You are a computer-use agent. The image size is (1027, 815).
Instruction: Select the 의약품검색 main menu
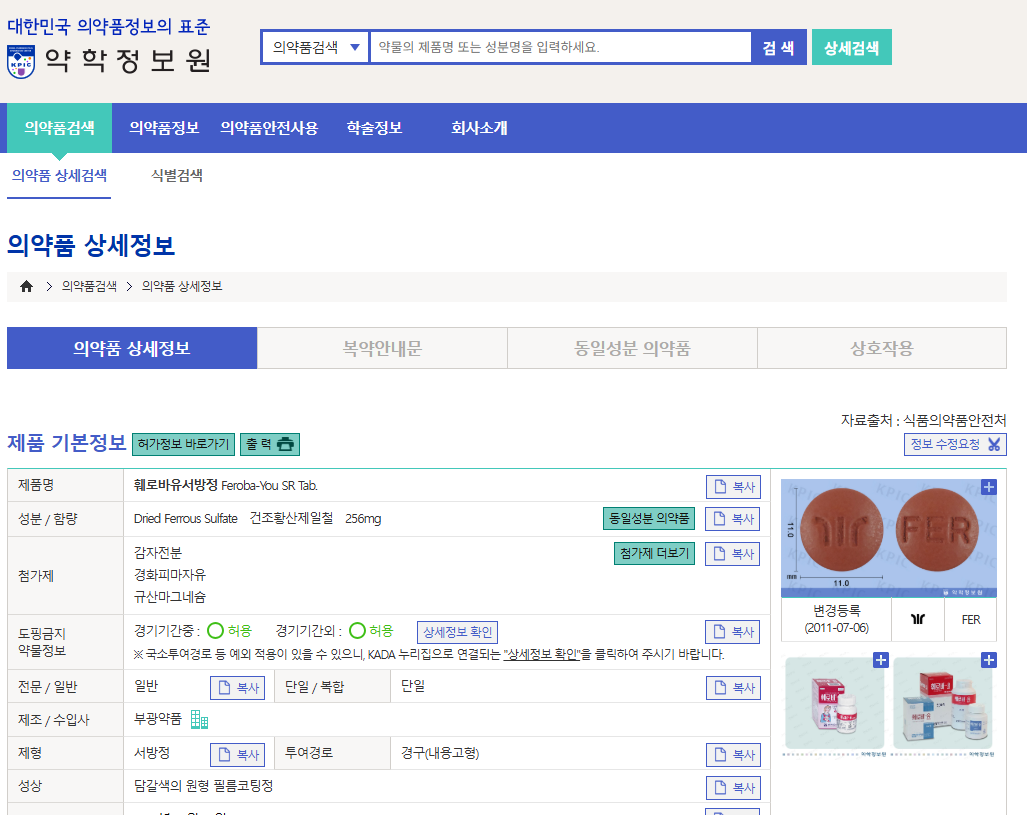[x=60, y=128]
